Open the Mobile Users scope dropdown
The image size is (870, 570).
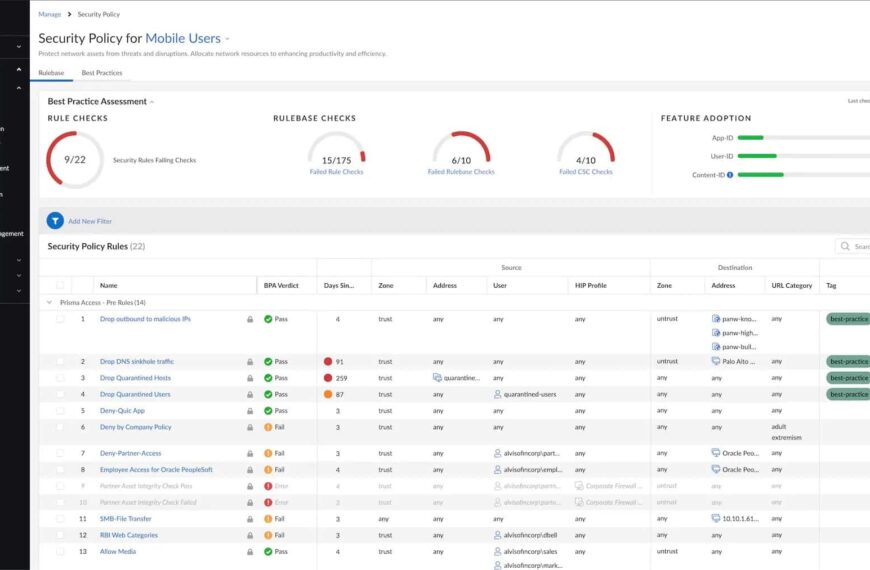click(227, 39)
